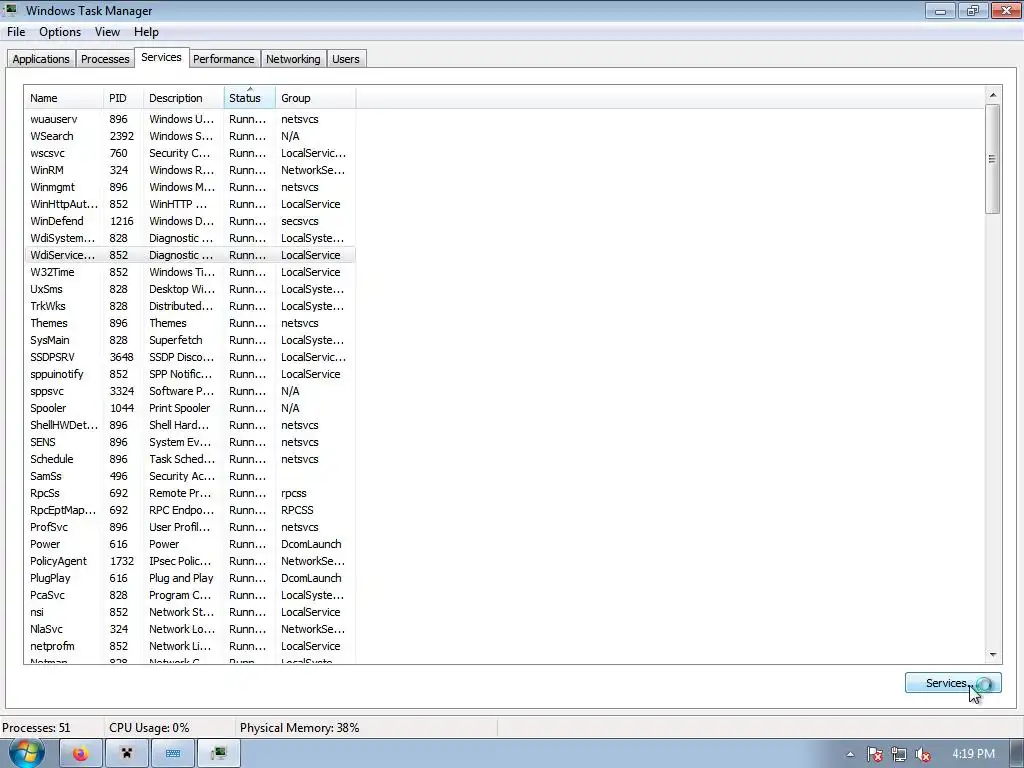This screenshot has width=1024, height=768.
Task: Select the WSearch service row
Action: (x=190, y=136)
